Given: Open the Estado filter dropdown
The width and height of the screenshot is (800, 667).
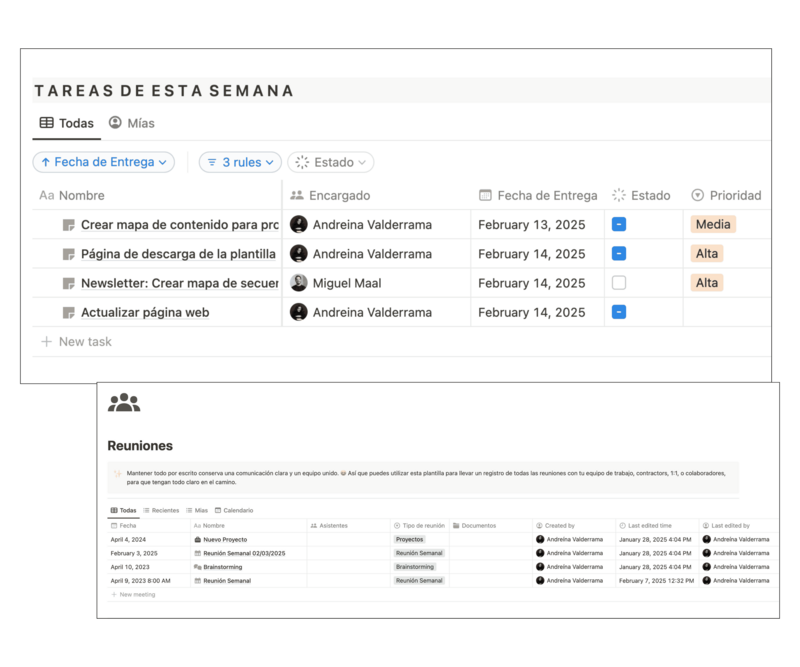Looking at the screenshot, I should point(331,162).
